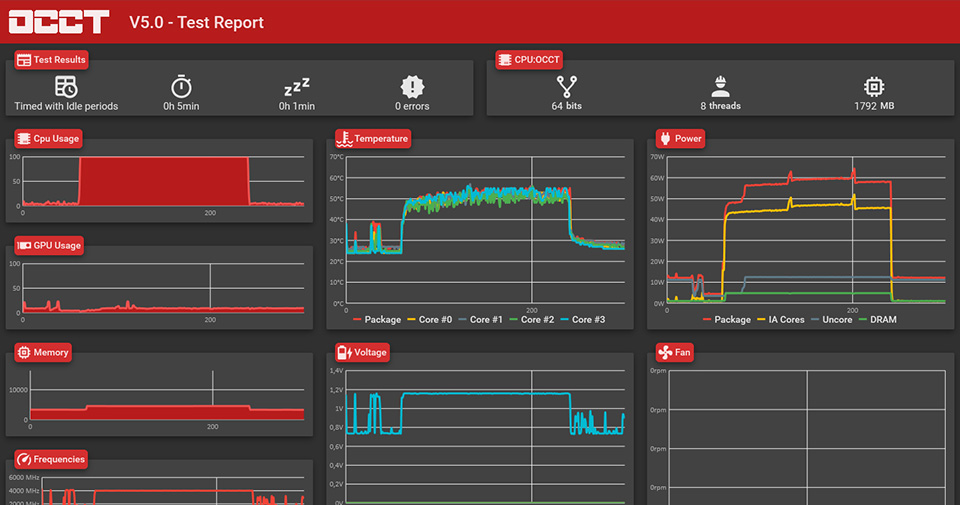Click the GPU Usage card icon
Viewport: 960px width, 505px height.
24,245
